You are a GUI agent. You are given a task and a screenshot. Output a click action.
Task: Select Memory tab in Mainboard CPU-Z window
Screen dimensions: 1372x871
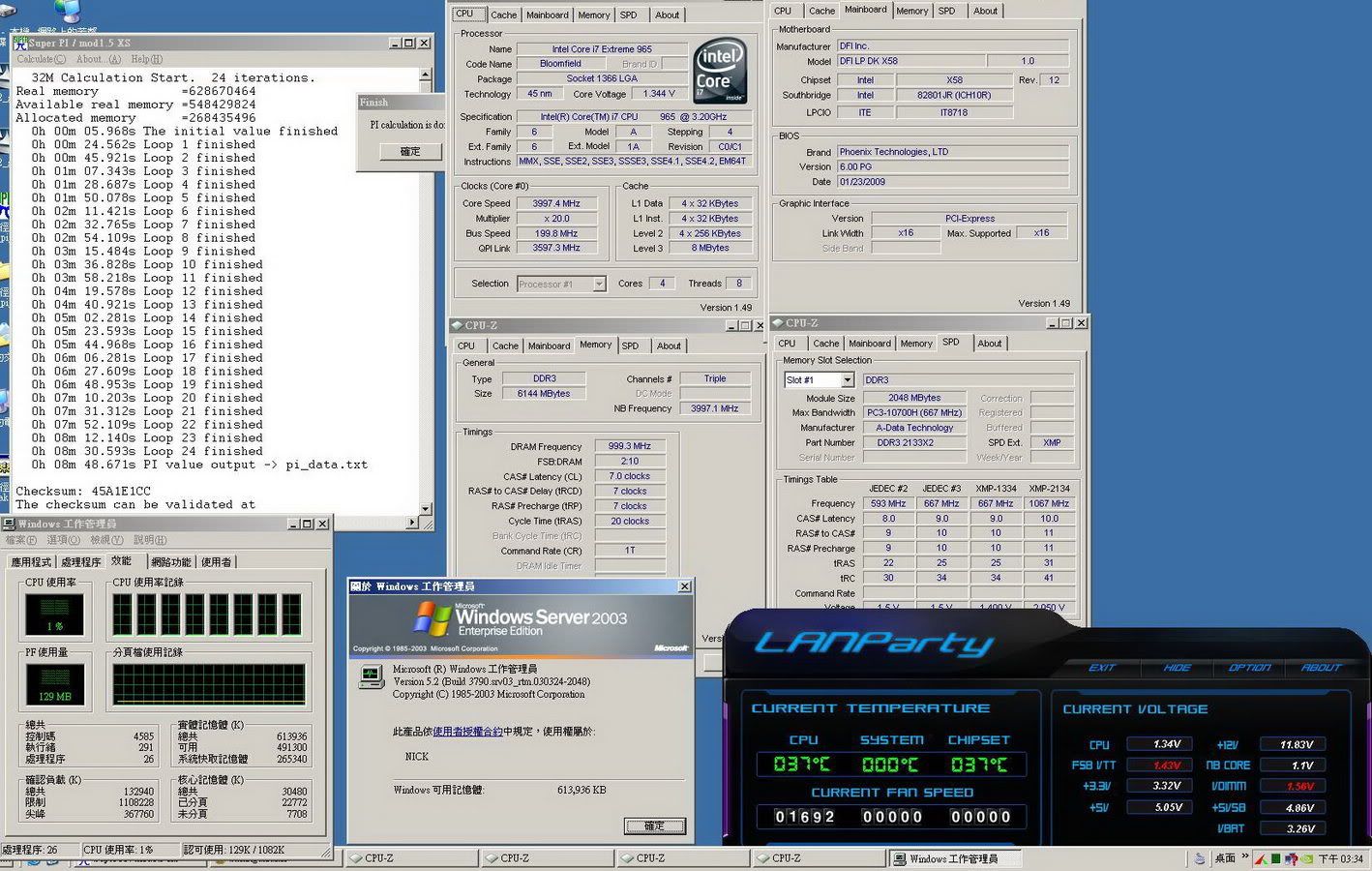pos(912,11)
